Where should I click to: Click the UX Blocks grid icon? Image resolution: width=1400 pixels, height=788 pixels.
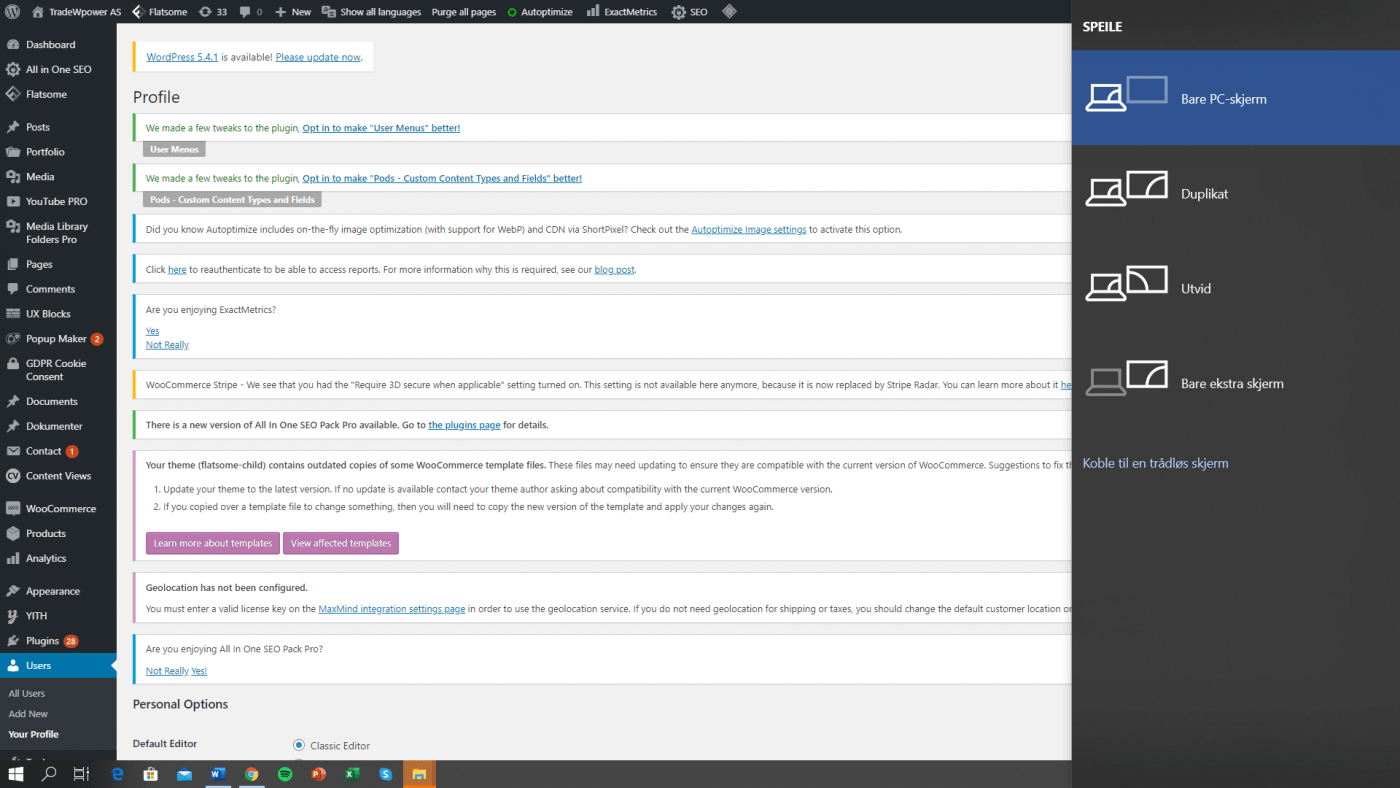[13, 314]
